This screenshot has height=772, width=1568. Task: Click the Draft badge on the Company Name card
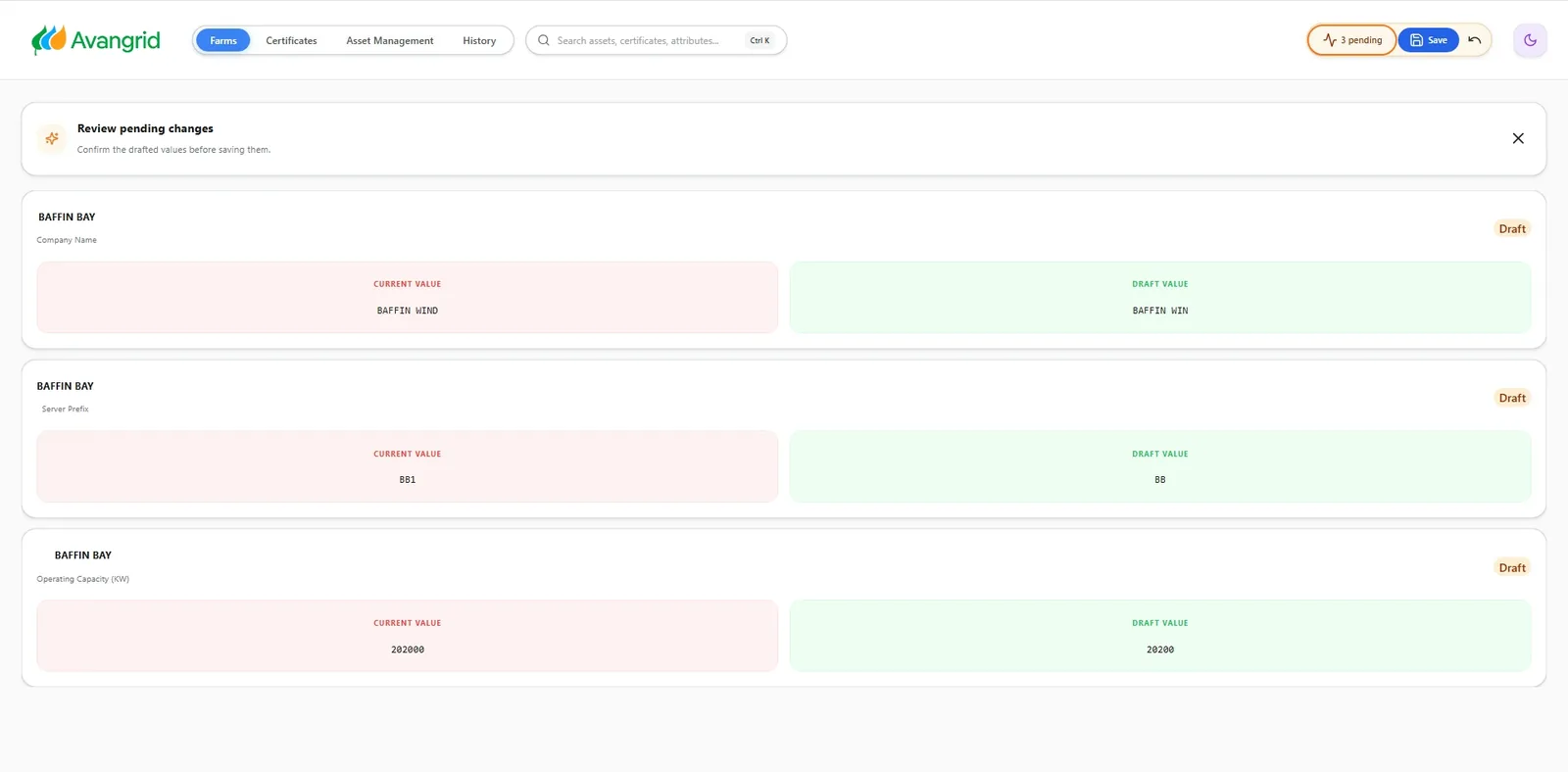[1512, 228]
